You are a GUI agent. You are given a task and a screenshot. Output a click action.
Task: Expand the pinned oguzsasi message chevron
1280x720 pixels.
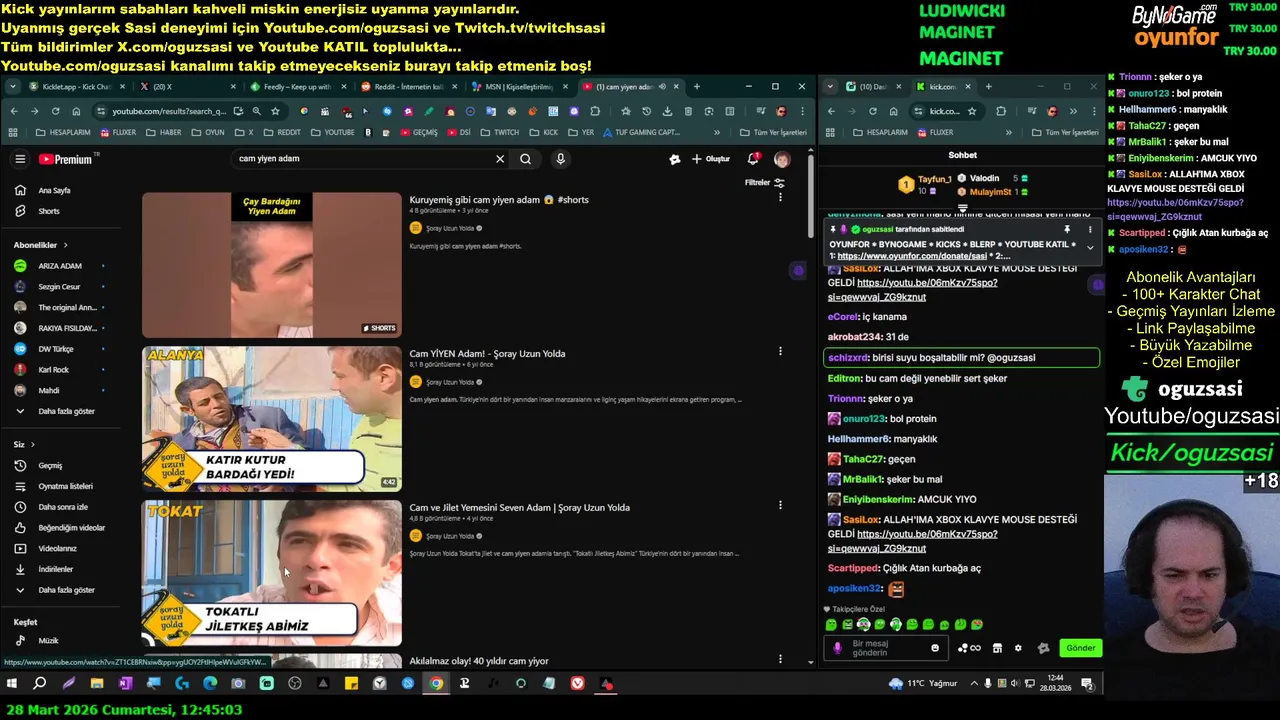click(1090, 247)
